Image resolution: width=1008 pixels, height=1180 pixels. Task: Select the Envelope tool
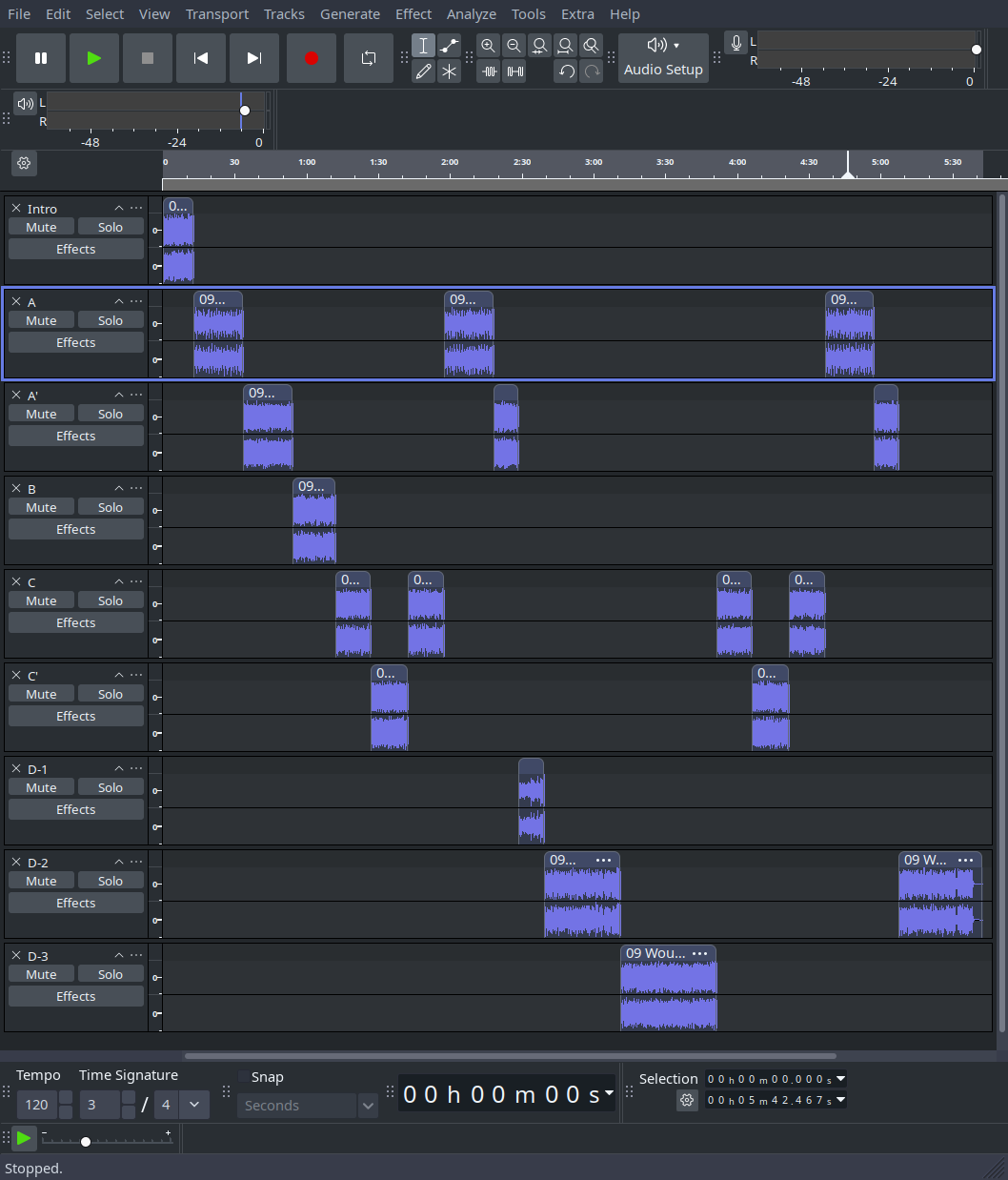pyautogui.click(x=450, y=46)
